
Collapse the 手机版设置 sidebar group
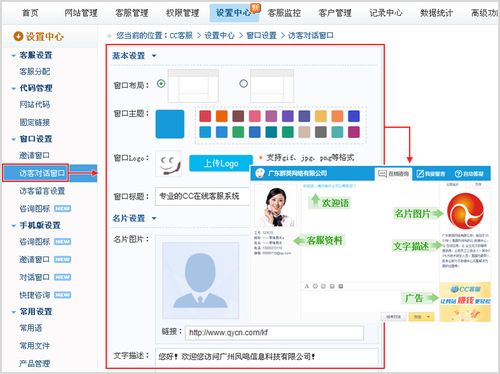coord(14,226)
